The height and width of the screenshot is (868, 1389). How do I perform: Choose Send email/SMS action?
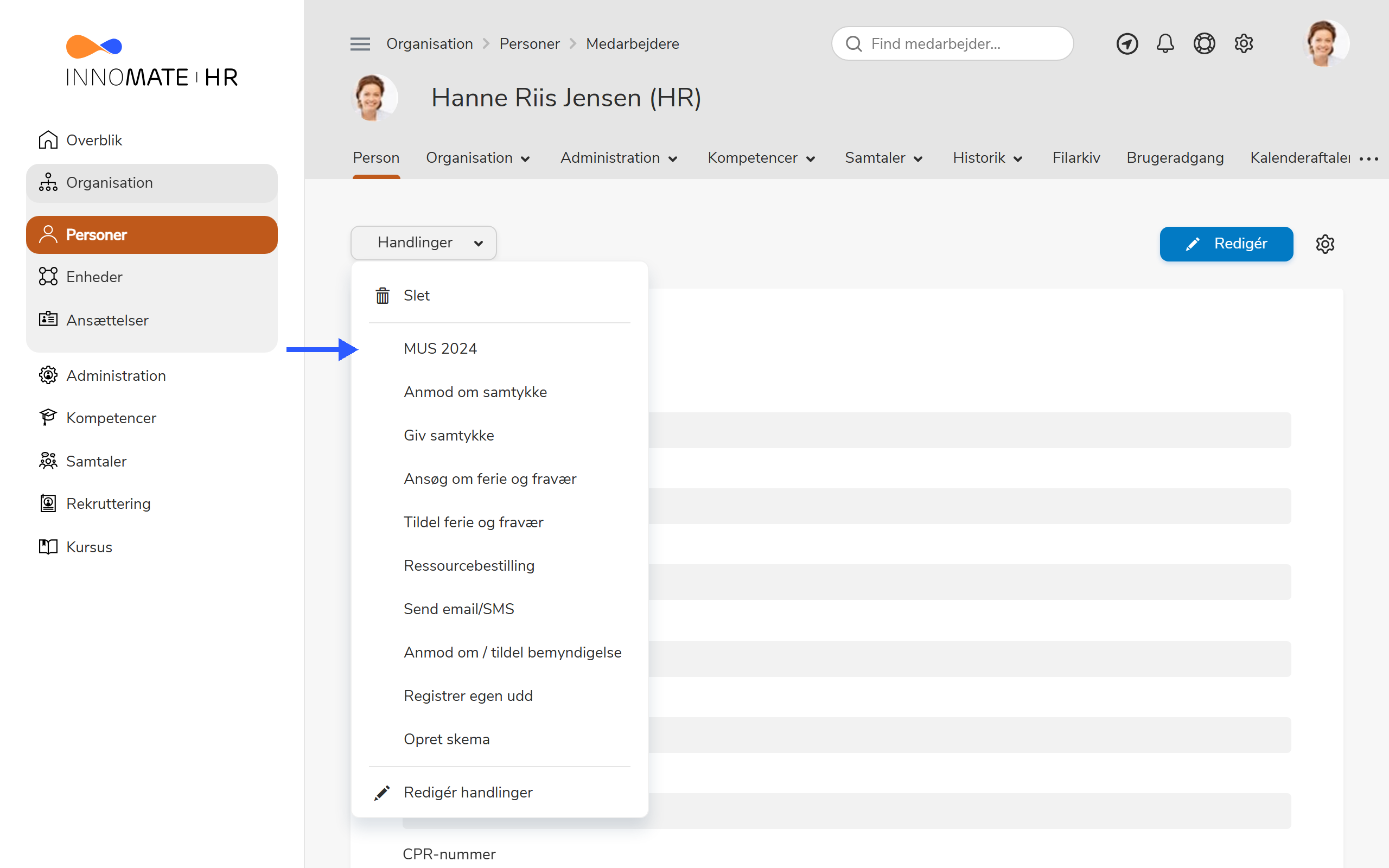pos(458,609)
